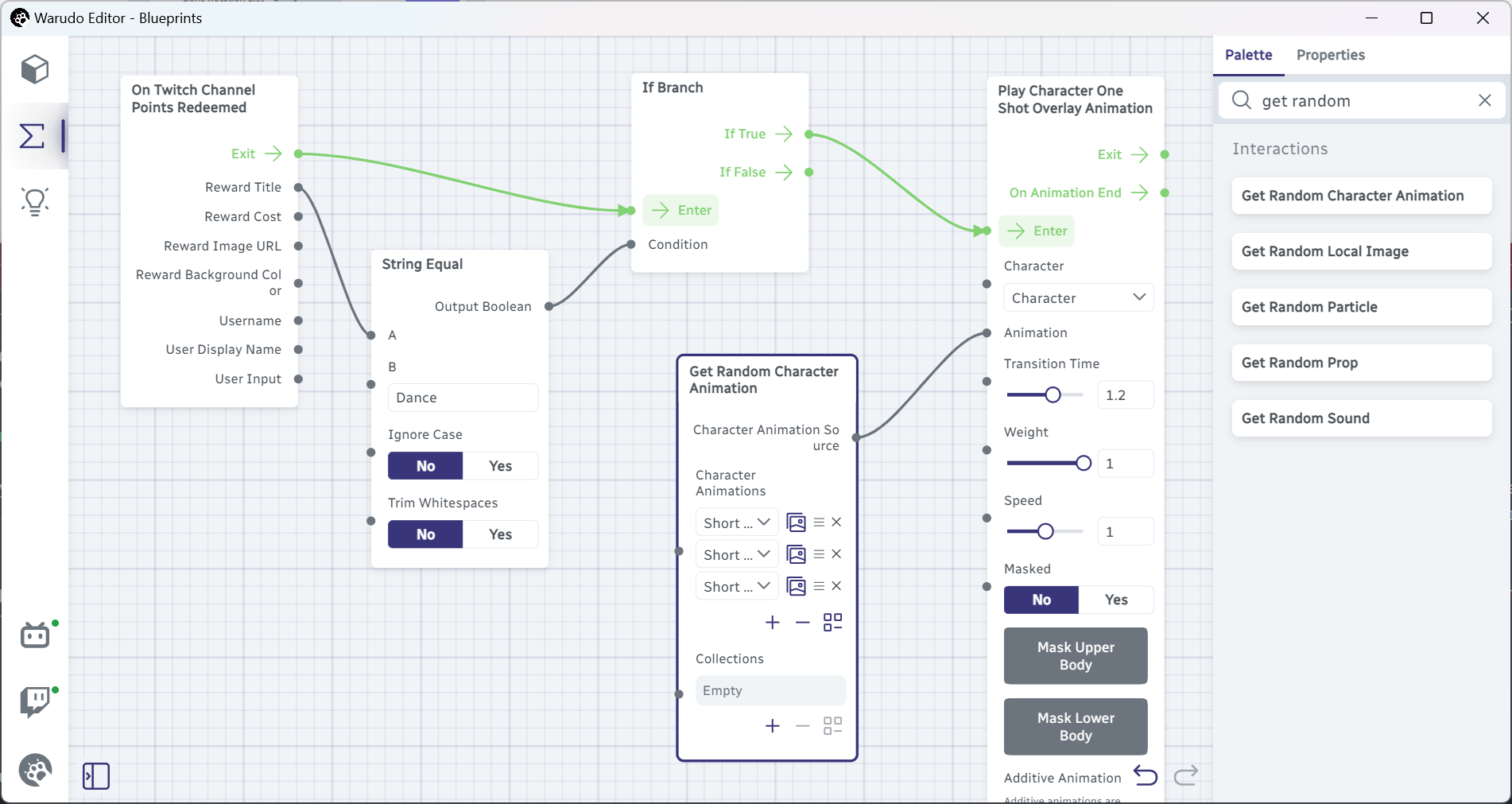Viewport: 1512px width, 804px height.
Task: Preview first character animation image icon
Action: tap(796, 522)
